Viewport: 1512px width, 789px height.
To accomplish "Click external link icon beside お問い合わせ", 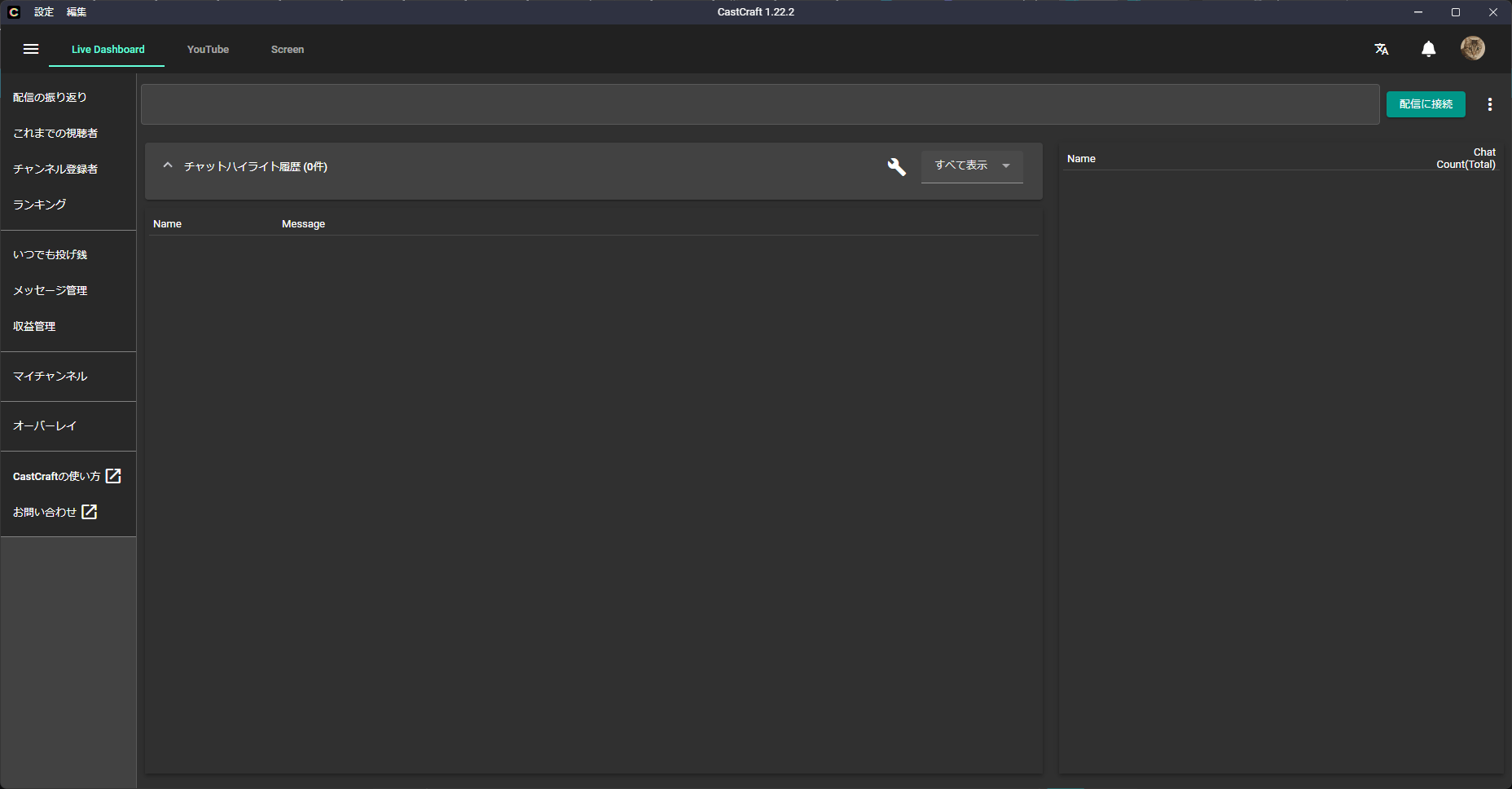I will click(90, 512).
